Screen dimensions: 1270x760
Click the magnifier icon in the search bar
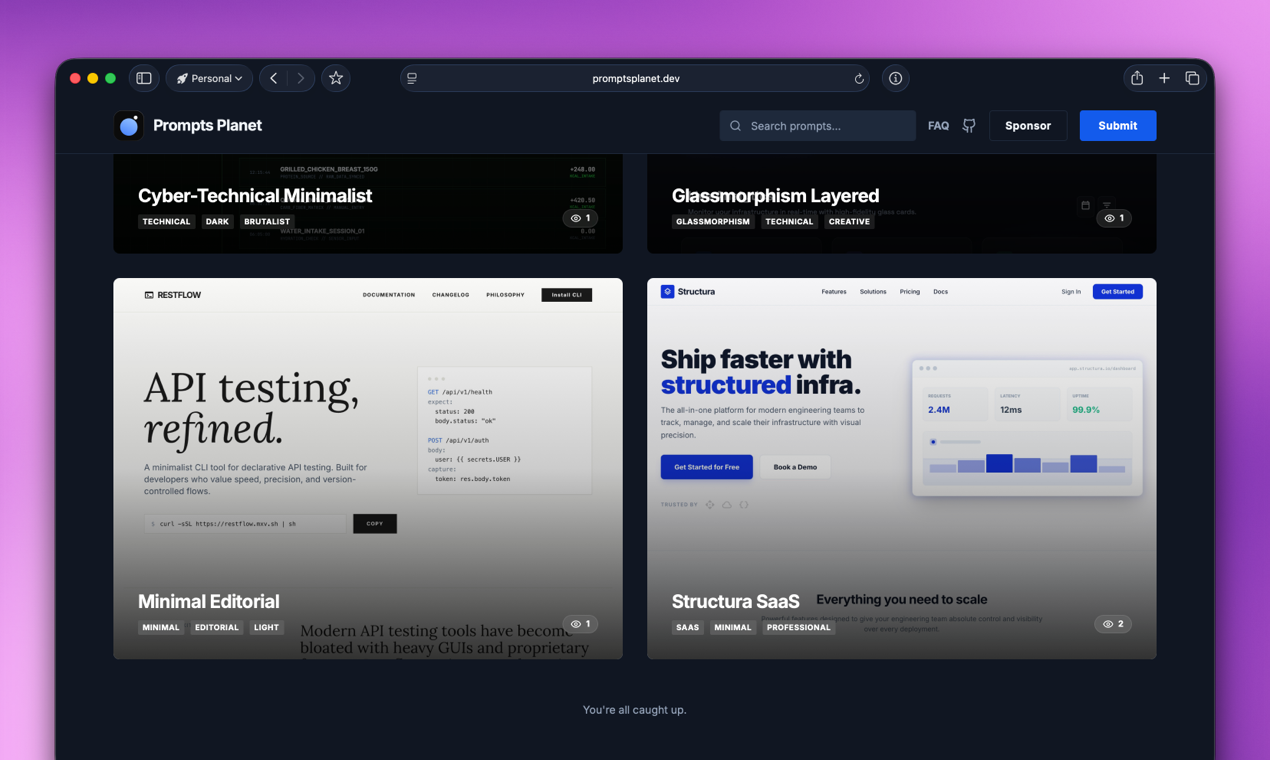(735, 125)
